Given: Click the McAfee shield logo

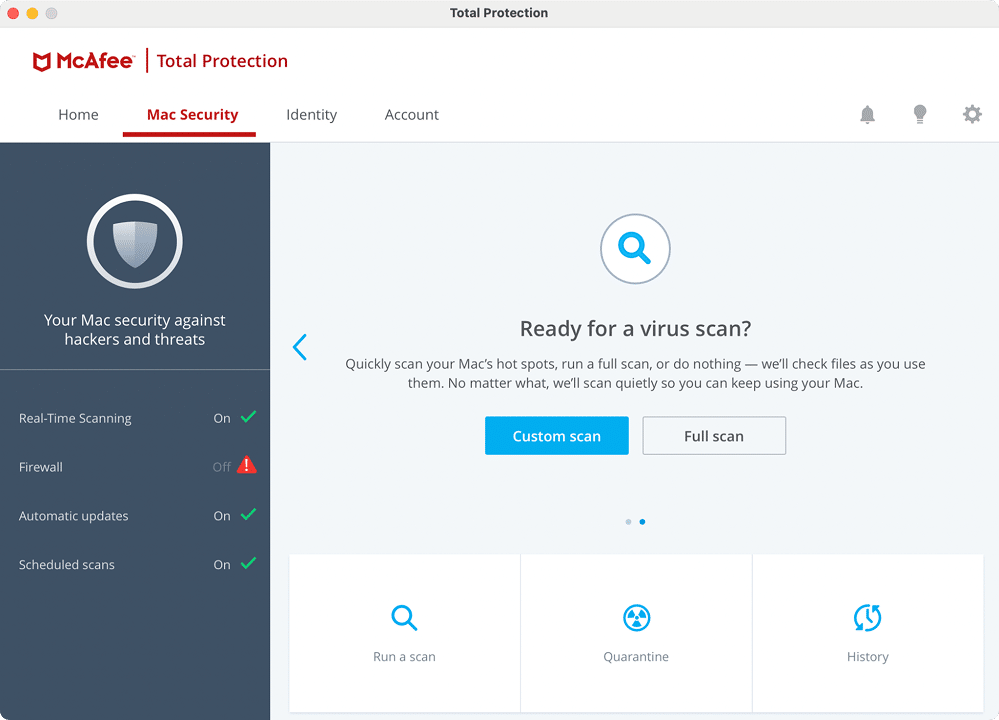Looking at the screenshot, I should (x=41, y=61).
